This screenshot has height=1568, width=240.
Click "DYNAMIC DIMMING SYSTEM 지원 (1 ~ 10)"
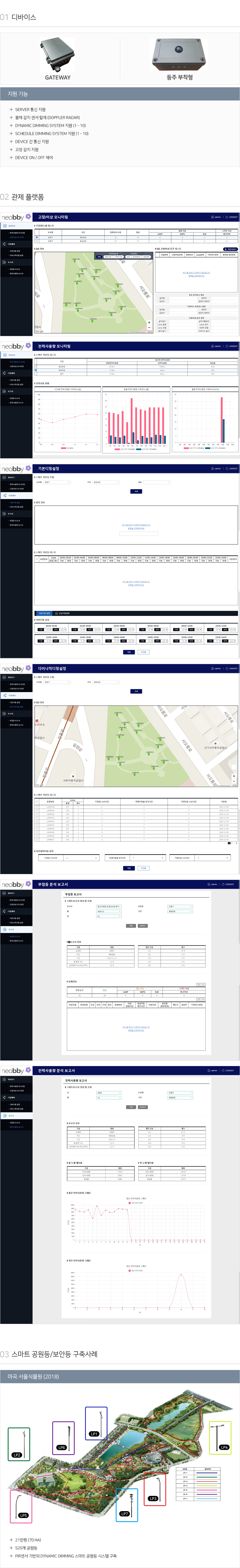[50, 125]
